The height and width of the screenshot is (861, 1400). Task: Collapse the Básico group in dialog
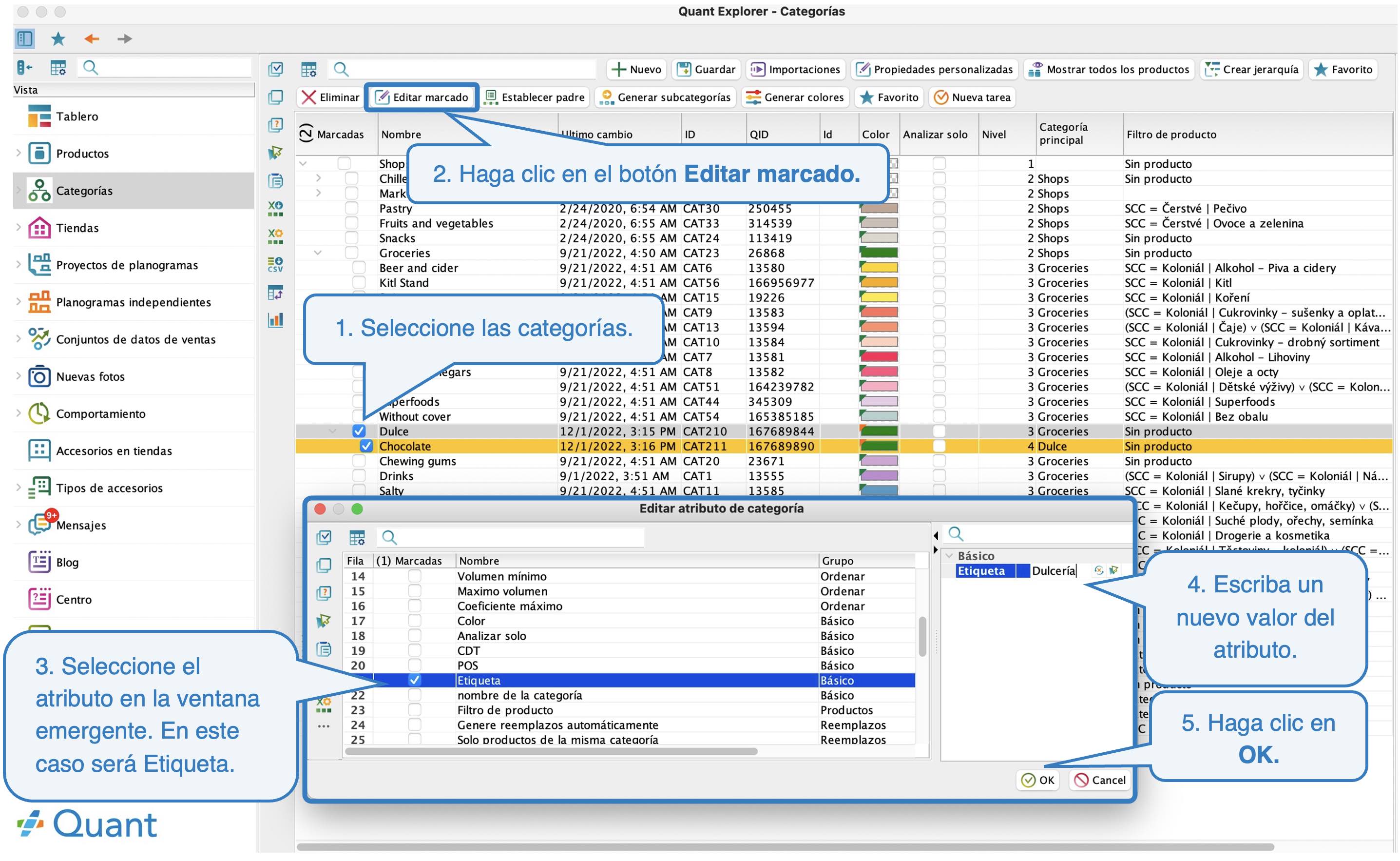949,556
